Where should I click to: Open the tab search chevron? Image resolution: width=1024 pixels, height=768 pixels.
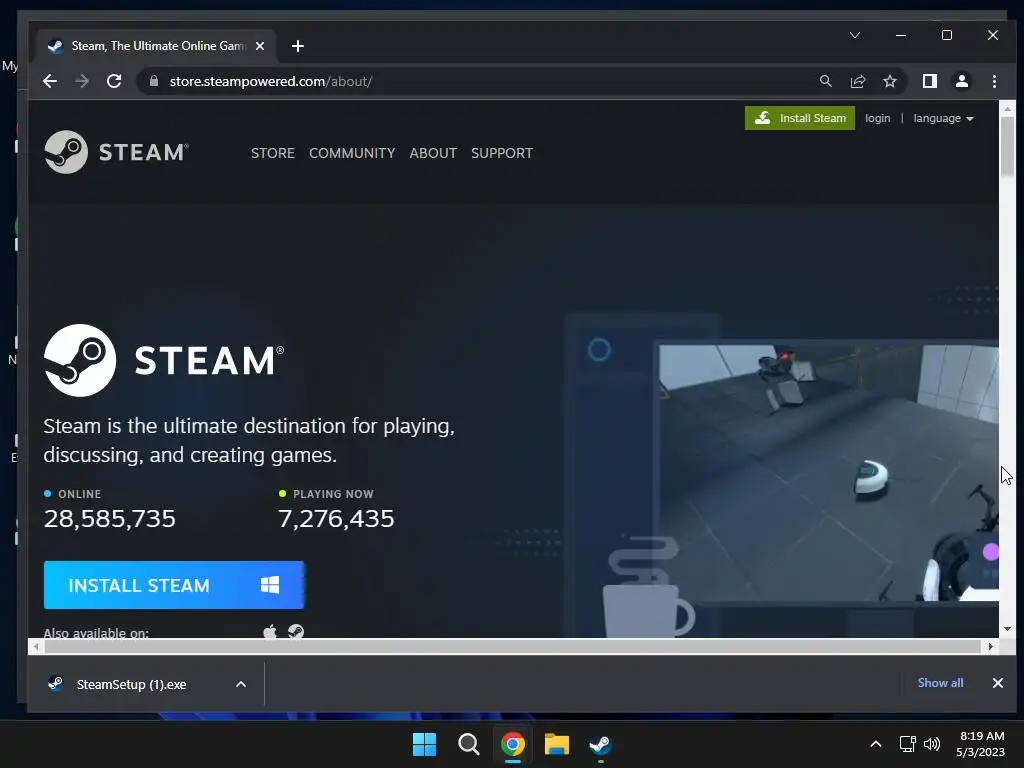(x=855, y=35)
